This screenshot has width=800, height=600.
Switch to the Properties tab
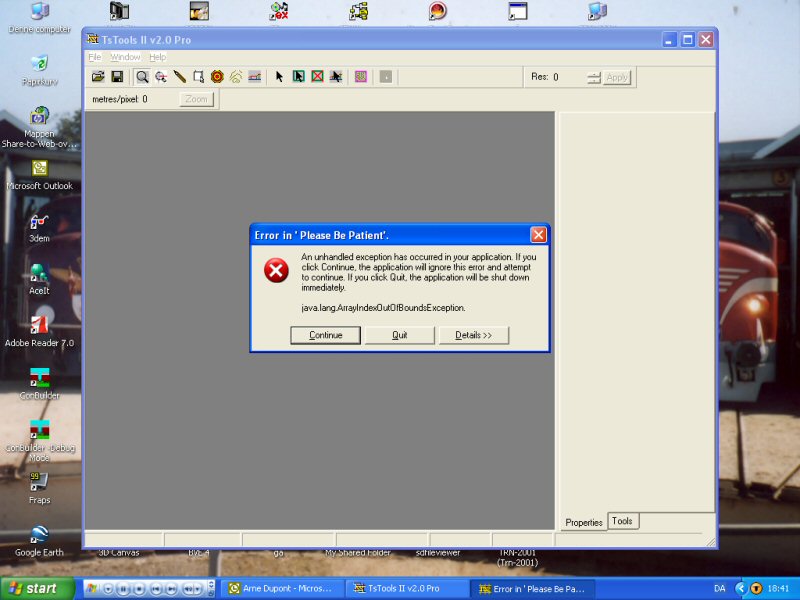coord(584,522)
